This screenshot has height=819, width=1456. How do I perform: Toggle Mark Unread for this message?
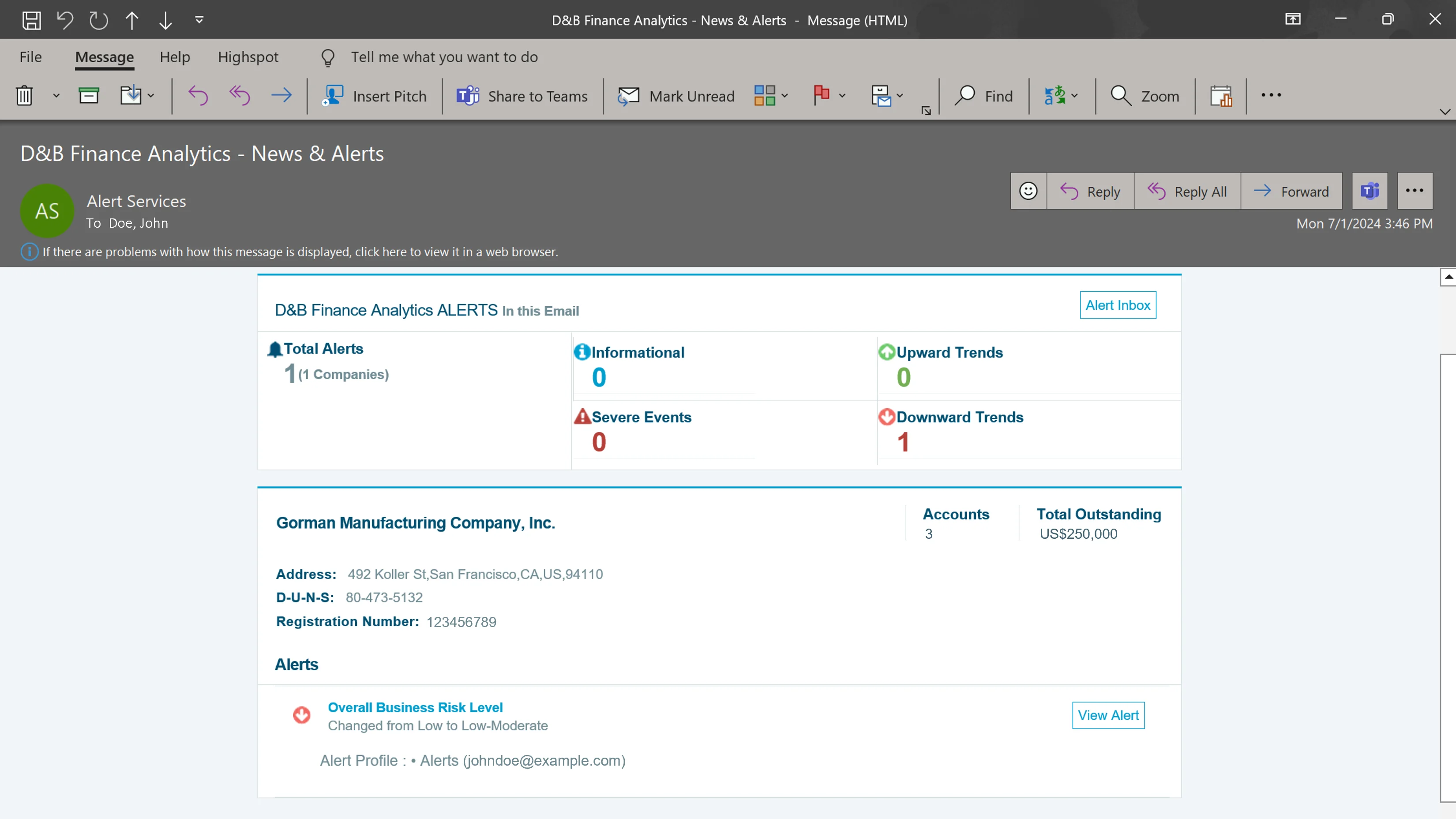(676, 96)
